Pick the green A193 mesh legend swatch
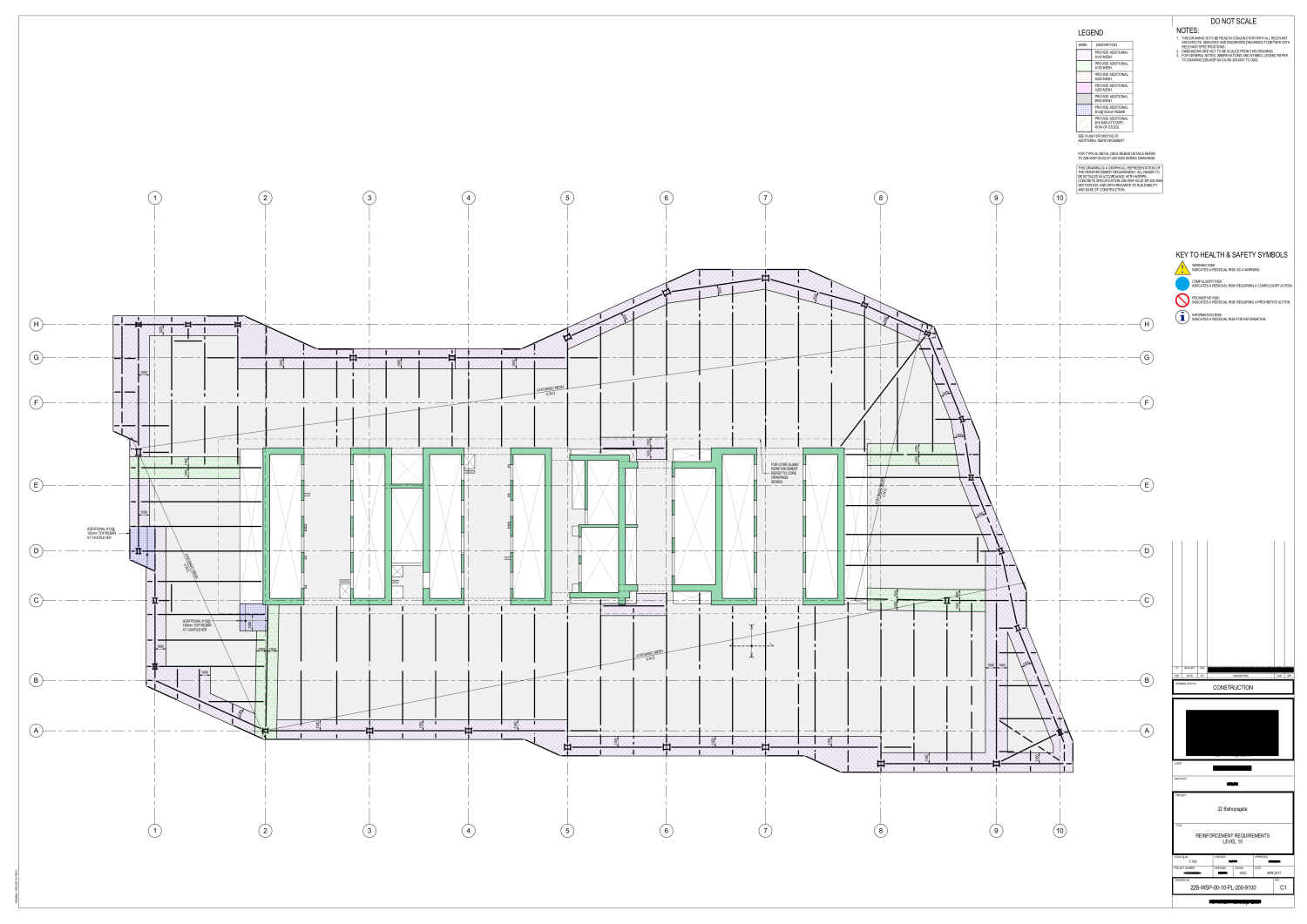This screenshot has width=1307, height=924. 1084,65
